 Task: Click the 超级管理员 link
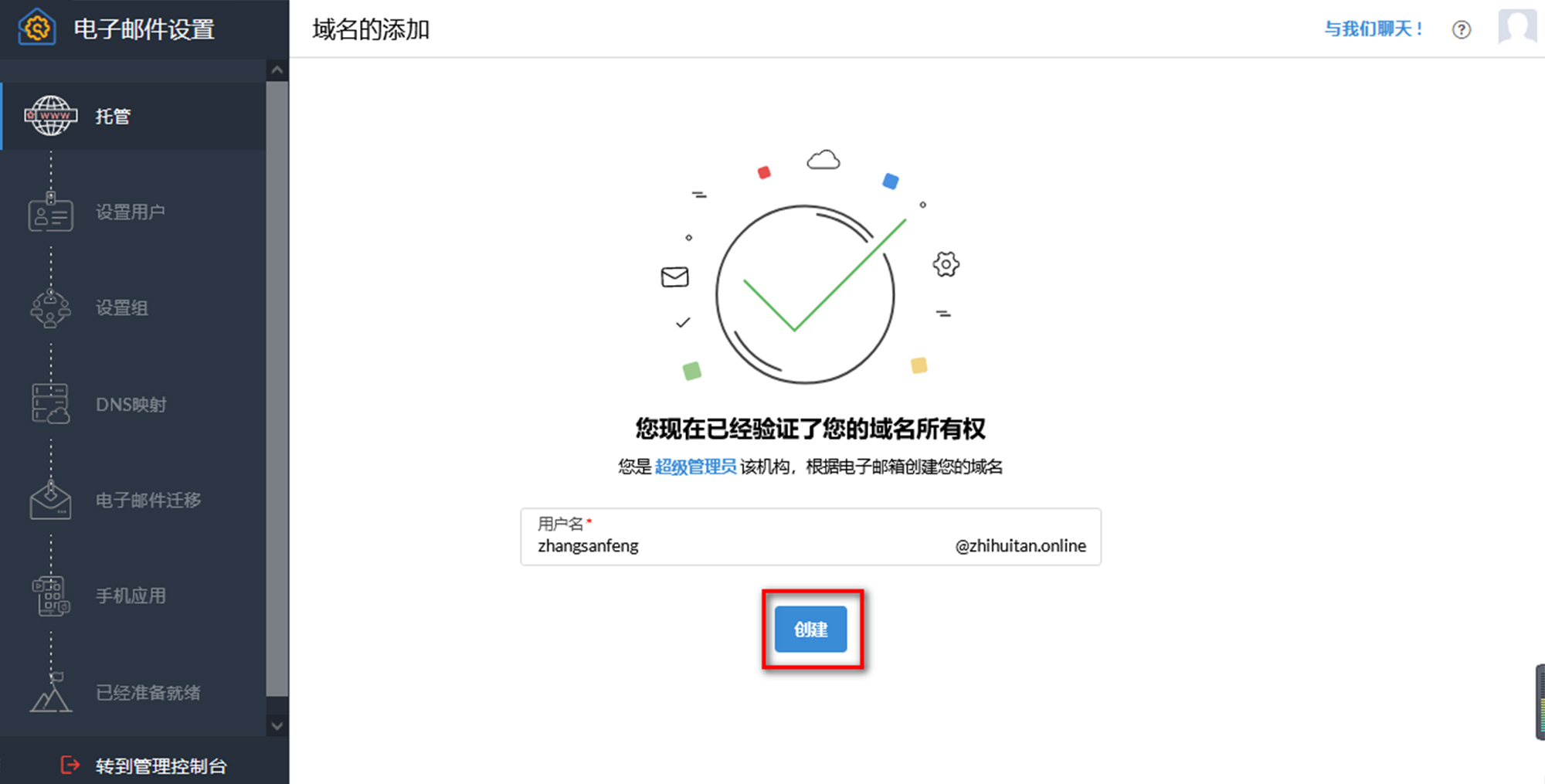(695, 467)
